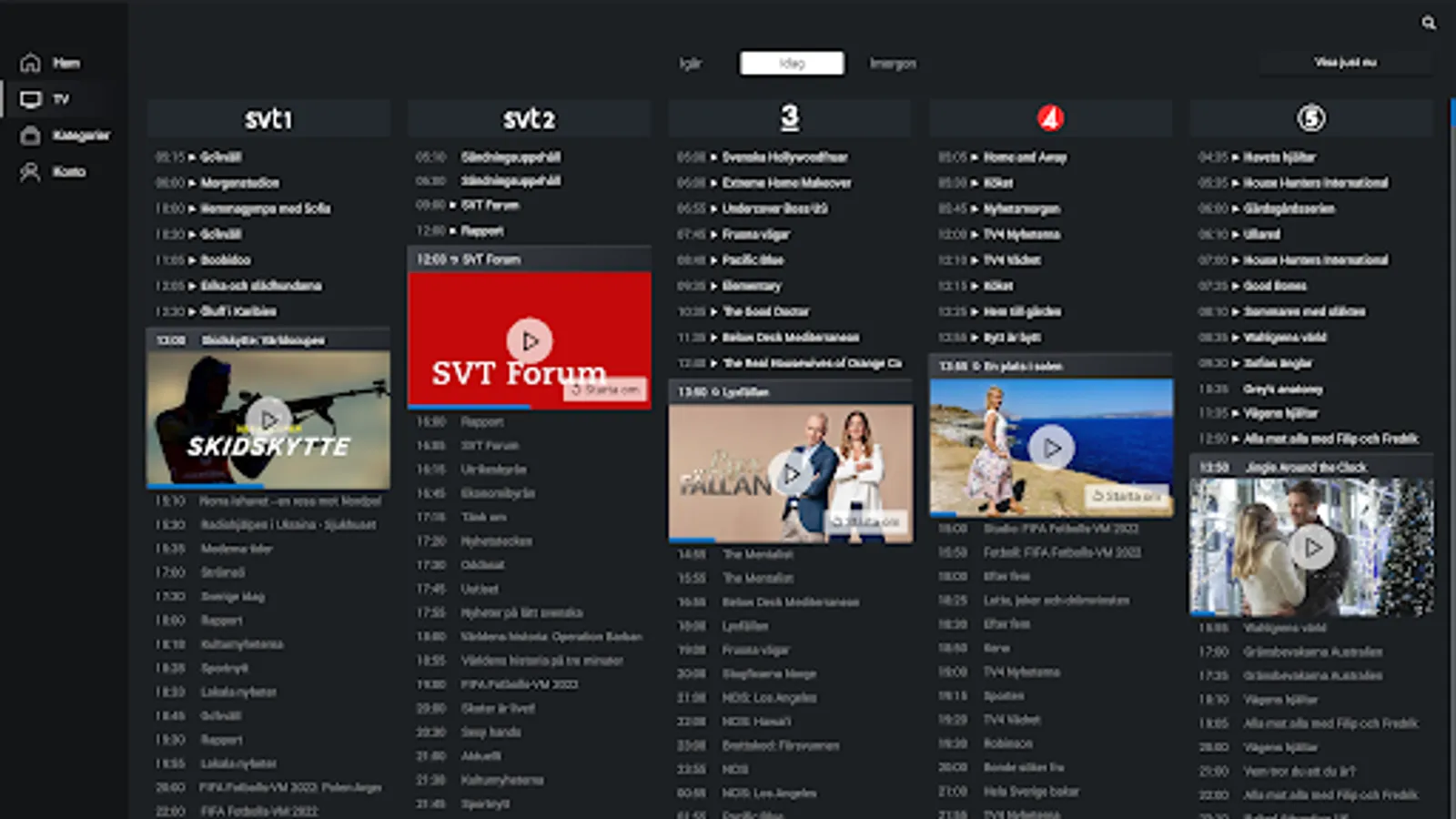This screenshot has height=819, width=1456.
Task: Open the search magnifier icon
Action: 1429,23
